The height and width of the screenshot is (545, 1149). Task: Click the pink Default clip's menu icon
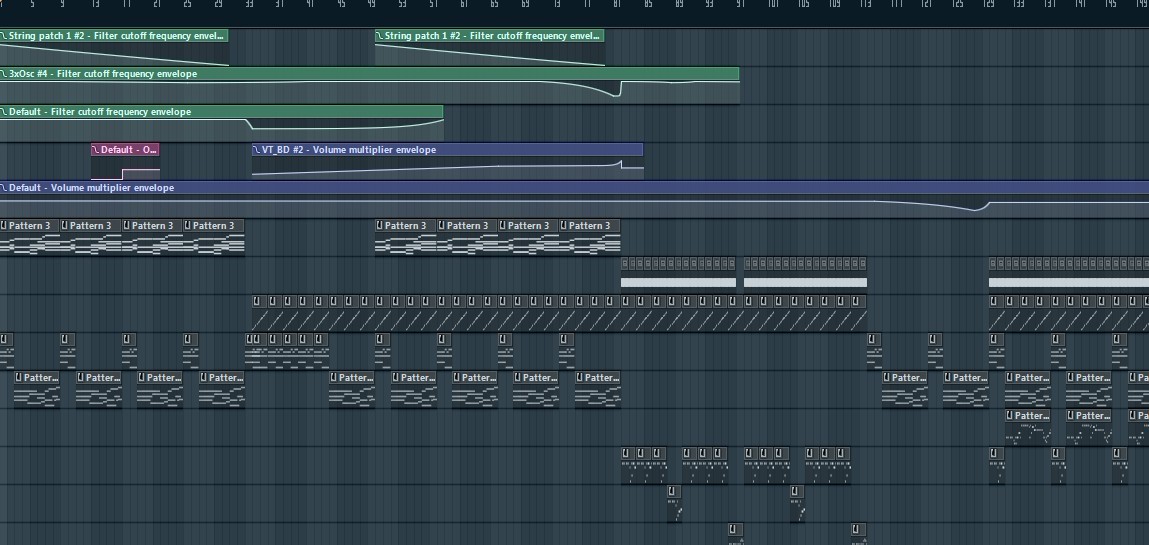[x=96, y=150]
